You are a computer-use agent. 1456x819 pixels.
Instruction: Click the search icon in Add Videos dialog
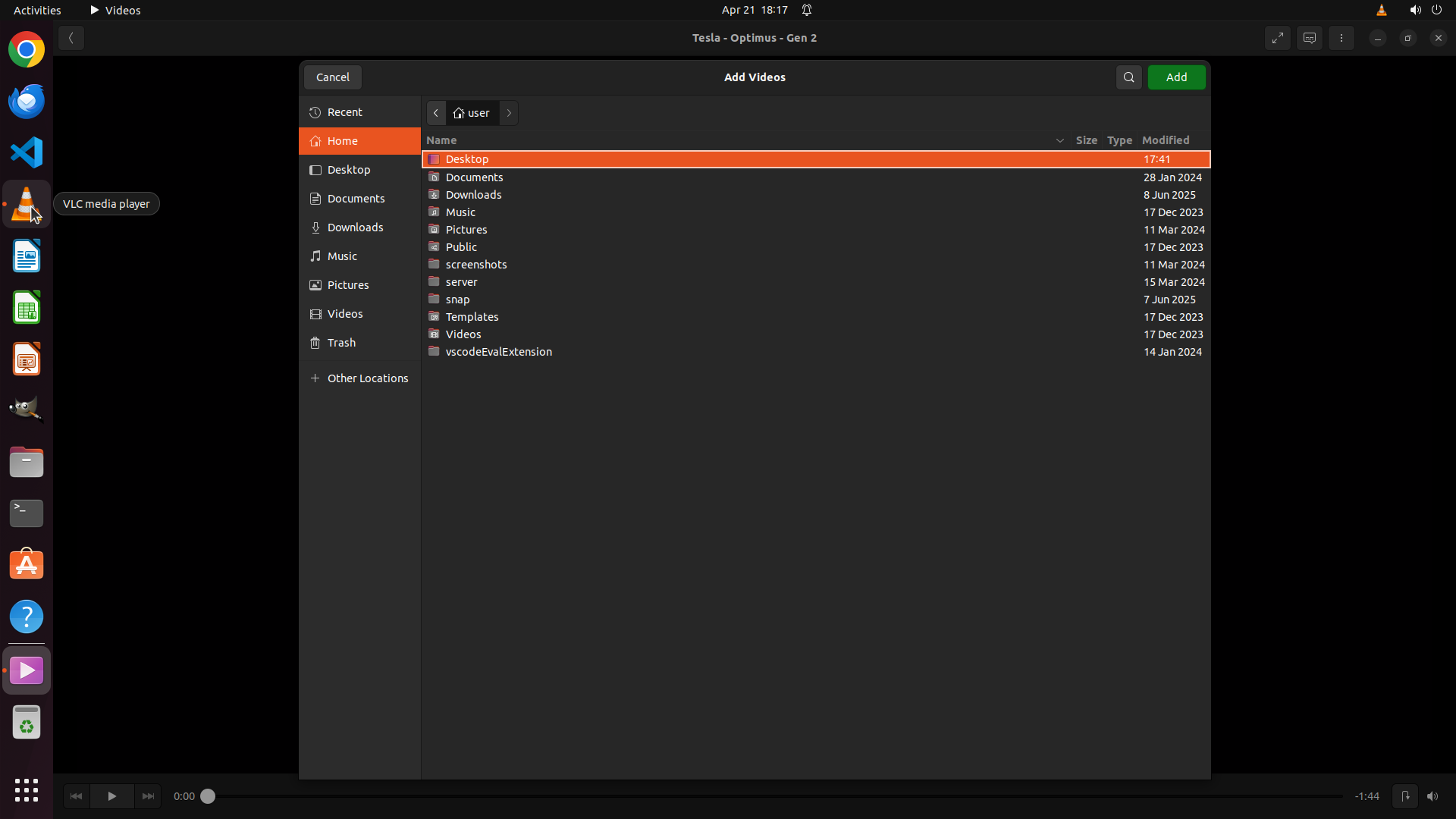(x=1128, y=77)
